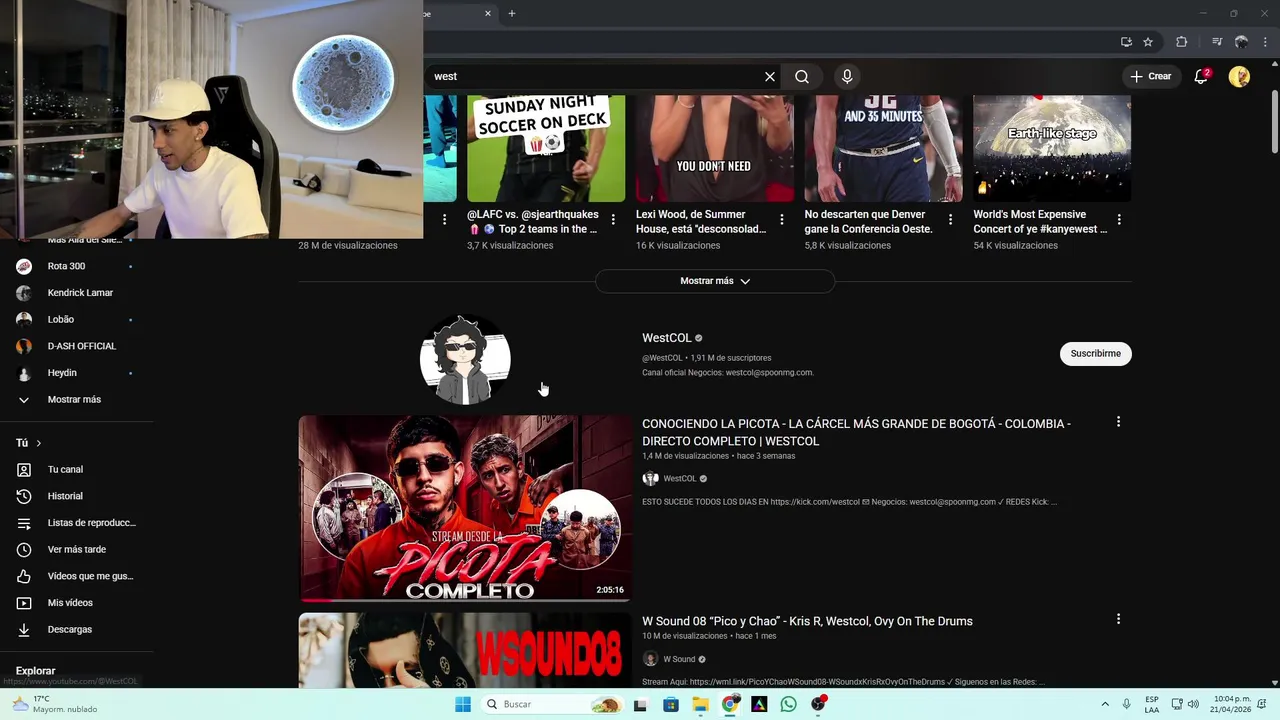Show hidden system tray icons
The width and height of the screenshot is (1280, 720).
coord(1105,704)
